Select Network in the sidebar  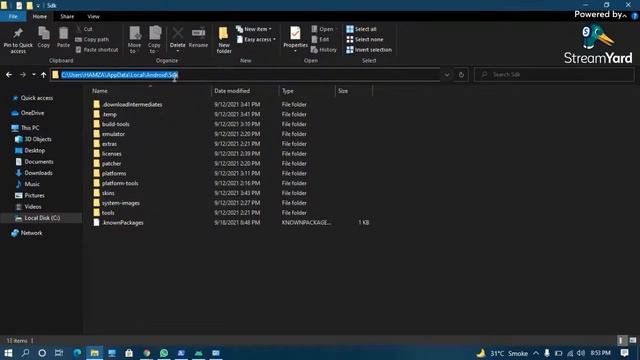click(x=31, y=233)
